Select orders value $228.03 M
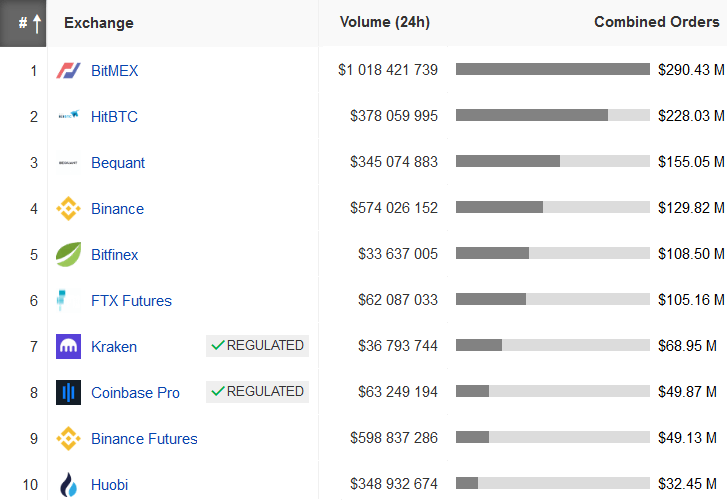Viewport: 727px width, 500px height. pyautogui.click(x=691, y=115)
